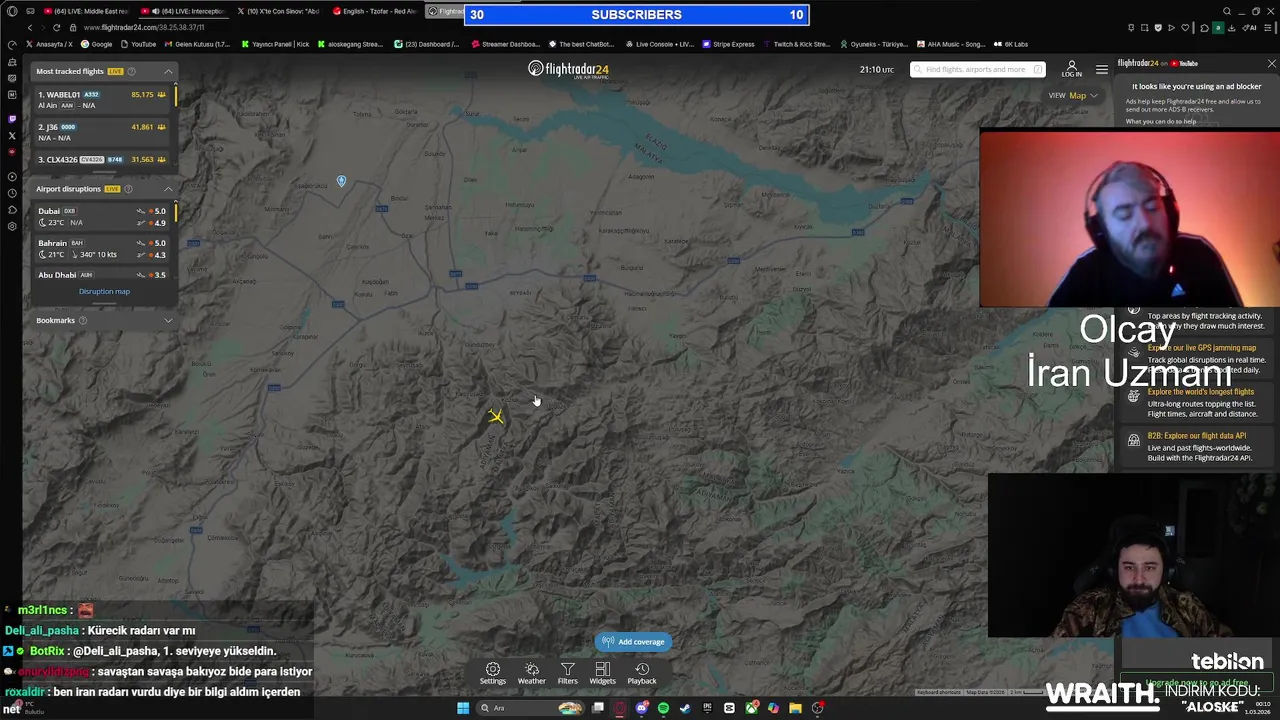Collapse the Most tracked flights panel

168,71
